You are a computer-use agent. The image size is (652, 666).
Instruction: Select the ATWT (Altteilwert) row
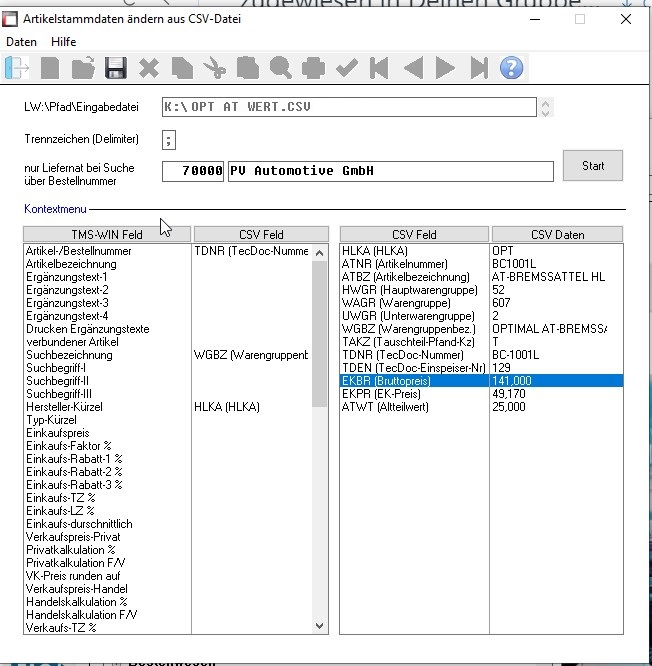pos(481,407)
